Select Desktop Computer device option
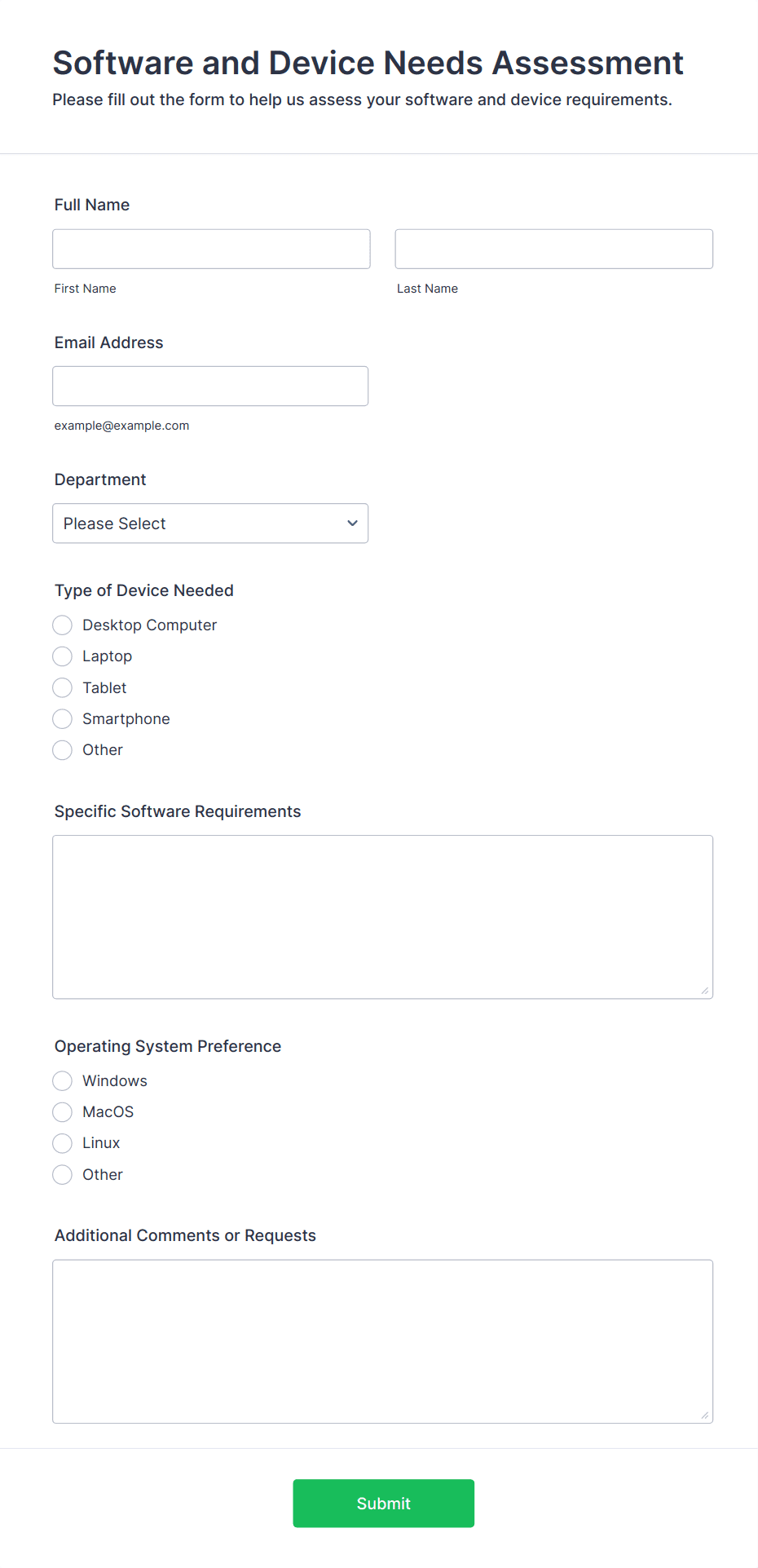This screenshot has height=1568, width=758. [63, 625]
